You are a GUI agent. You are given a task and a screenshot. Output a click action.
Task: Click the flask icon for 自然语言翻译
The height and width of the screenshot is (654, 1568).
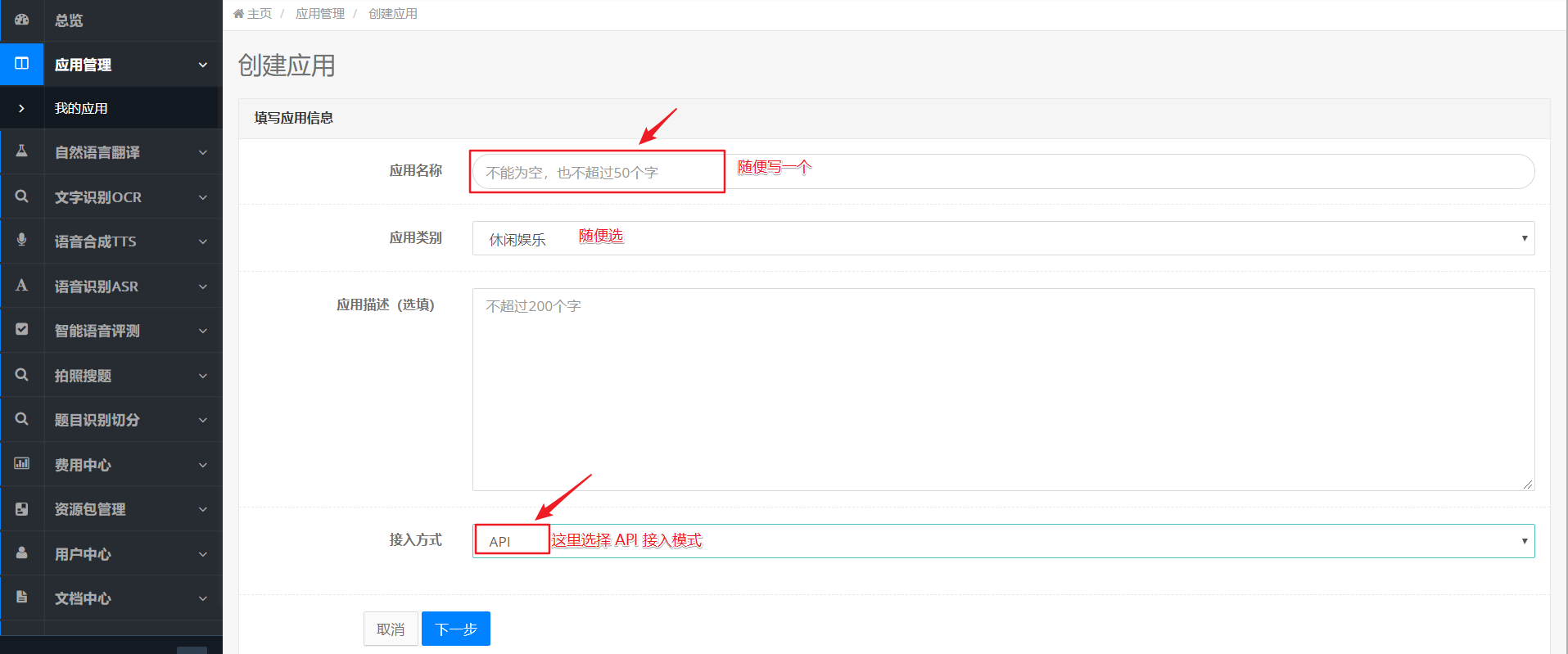(x=22, y=151)
